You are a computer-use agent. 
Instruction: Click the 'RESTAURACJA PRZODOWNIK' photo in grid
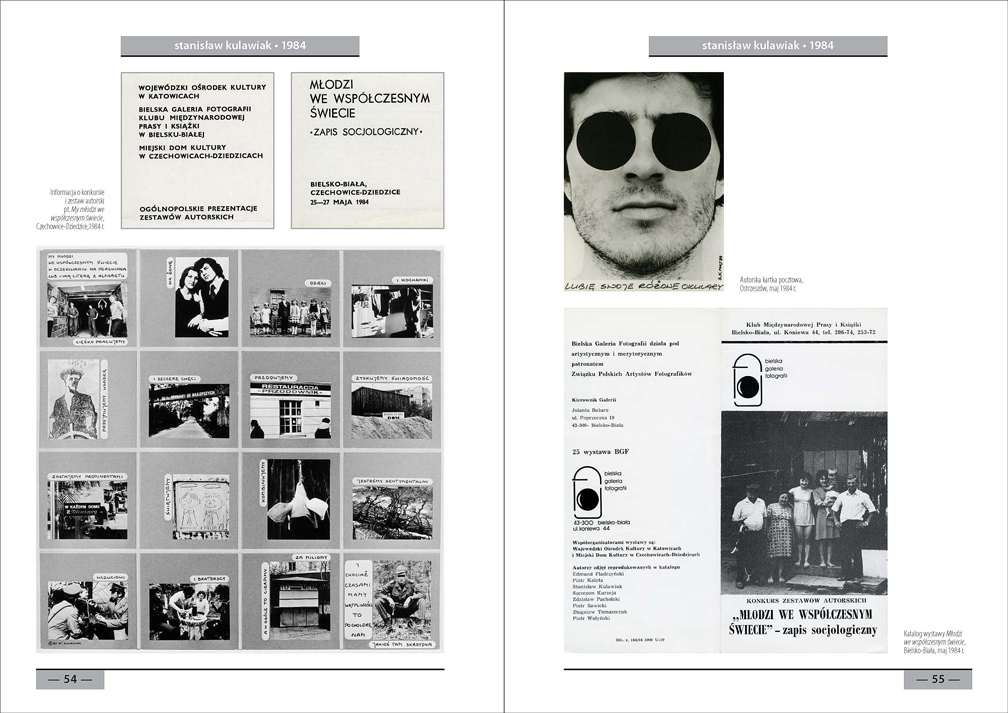290,410
